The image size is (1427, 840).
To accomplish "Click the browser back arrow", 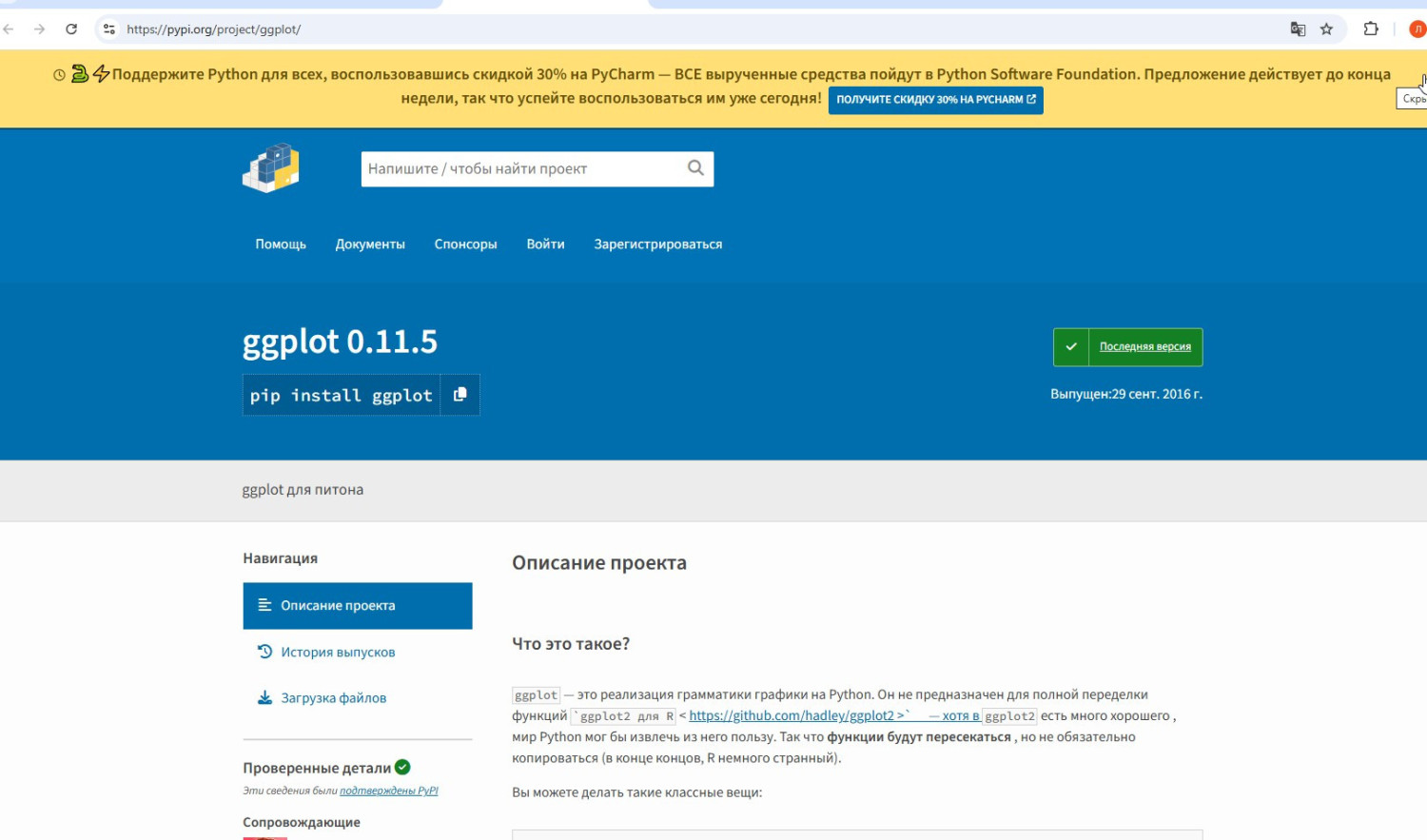I will [10, 29].
